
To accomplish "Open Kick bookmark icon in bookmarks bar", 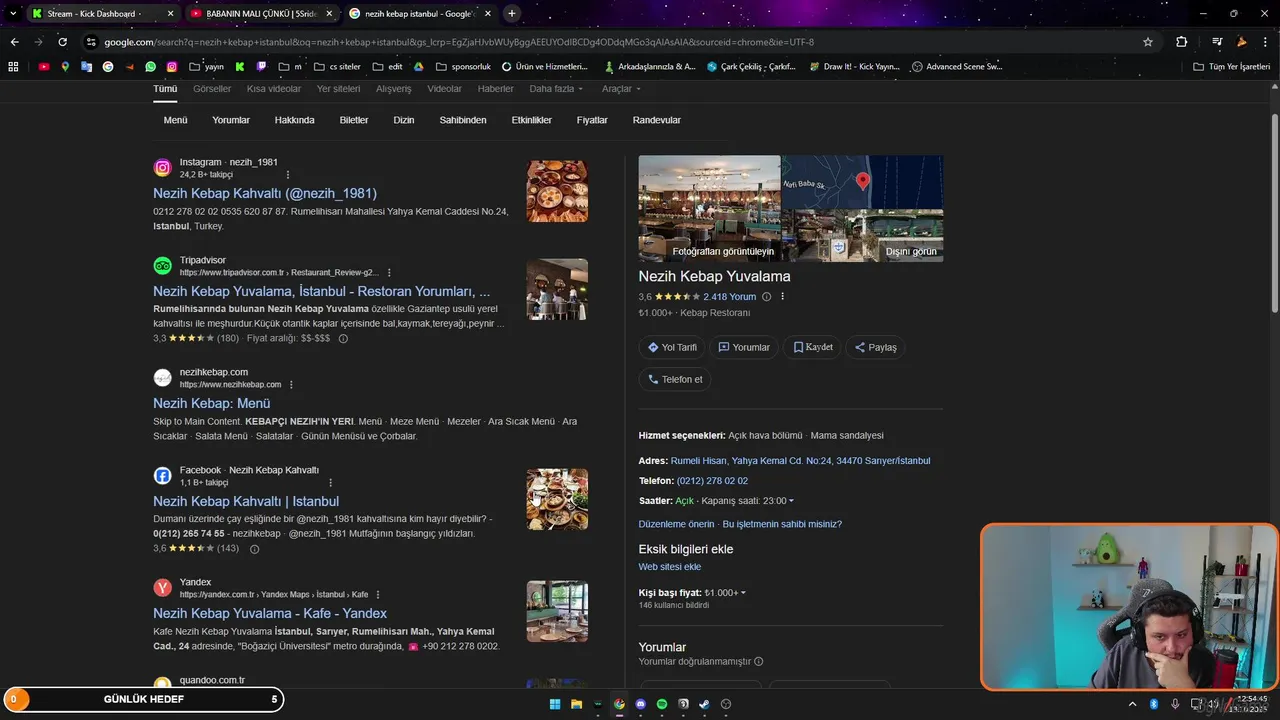I will pos(240,67).
